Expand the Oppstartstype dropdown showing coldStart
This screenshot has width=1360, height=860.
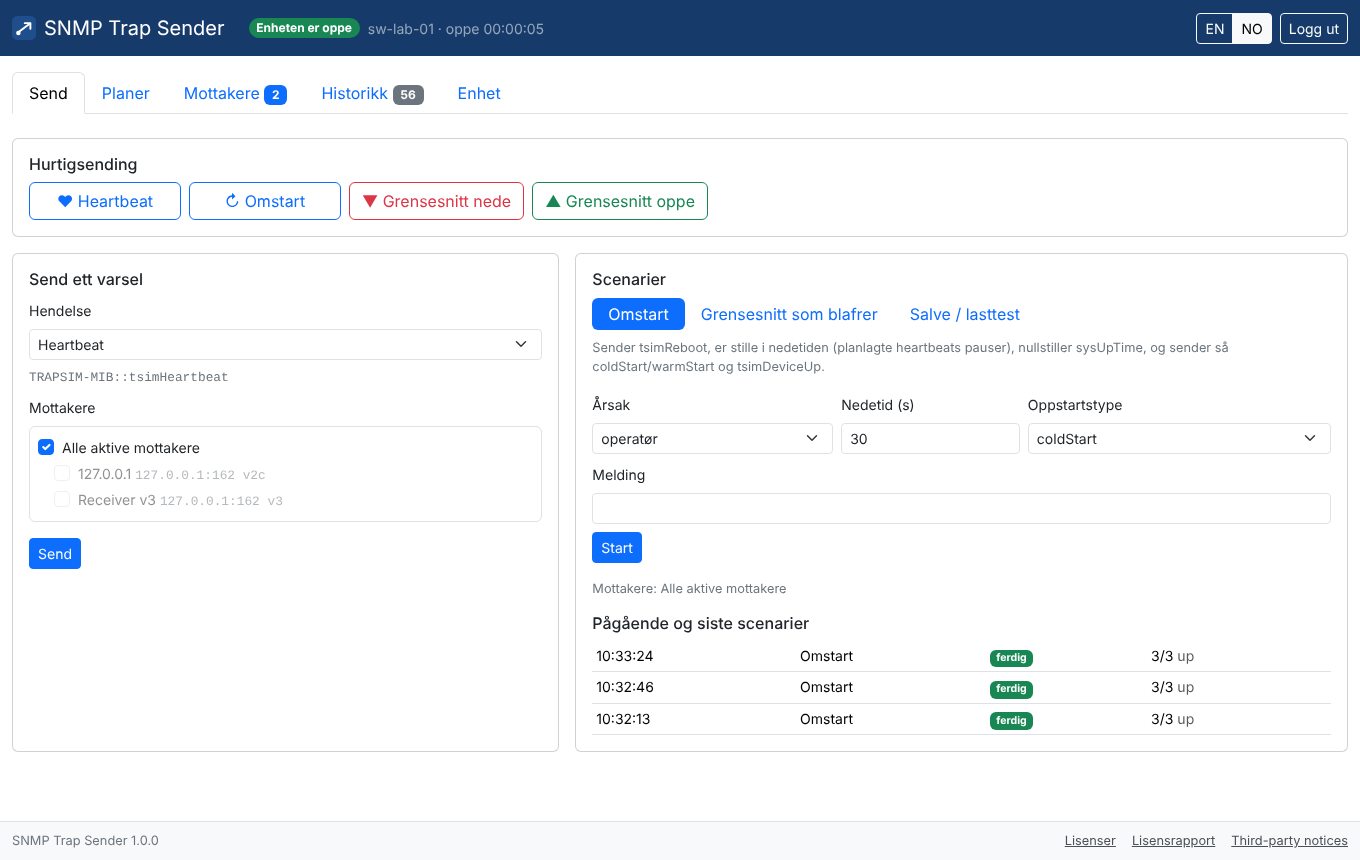(x=1179, y=438)
